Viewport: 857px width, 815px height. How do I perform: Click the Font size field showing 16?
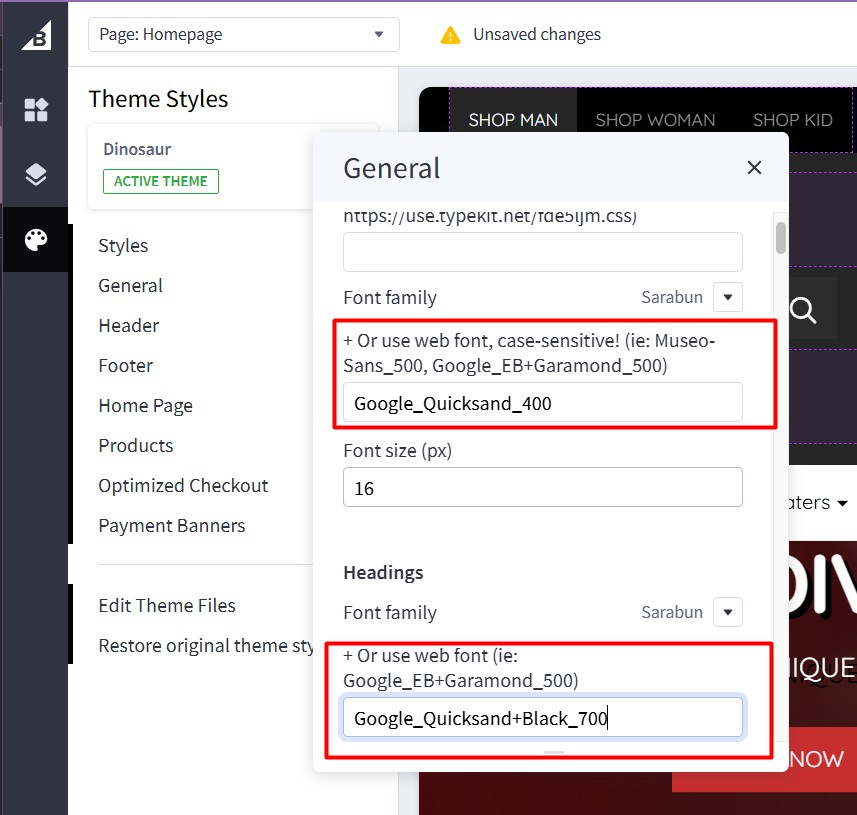point(543,487)
